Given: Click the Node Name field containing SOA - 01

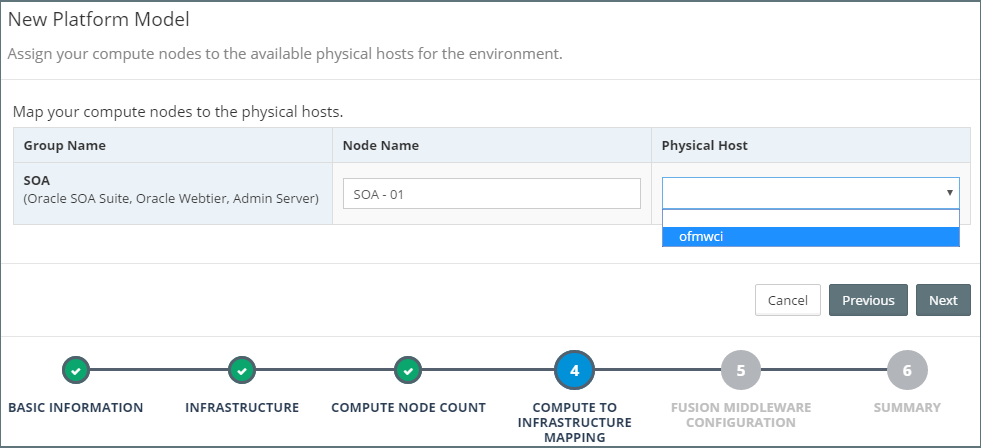Looking at the screenshot, I should pyautogui.click(x=491, y=194).
